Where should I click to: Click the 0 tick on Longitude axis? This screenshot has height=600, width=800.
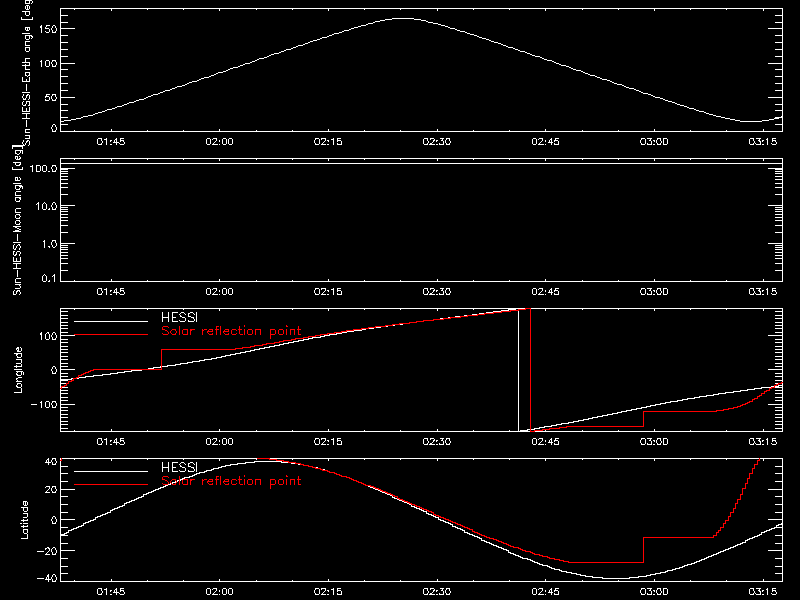55,370
